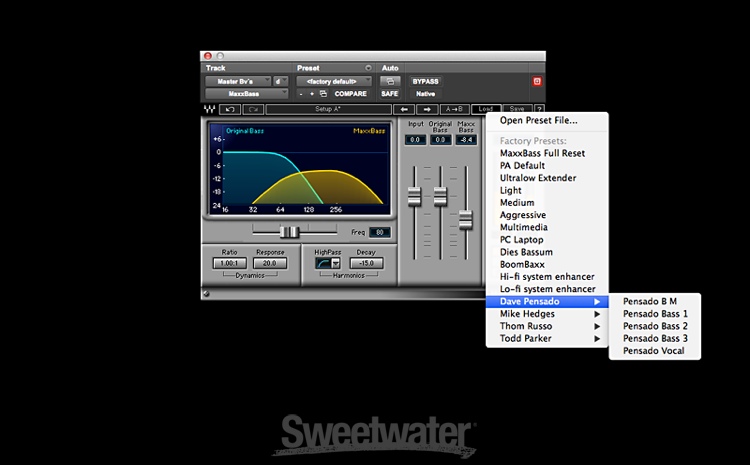Open the Master Bv's track selector
Image resolution: width=750 pixels, height=465 pixels.
point(239,81)
